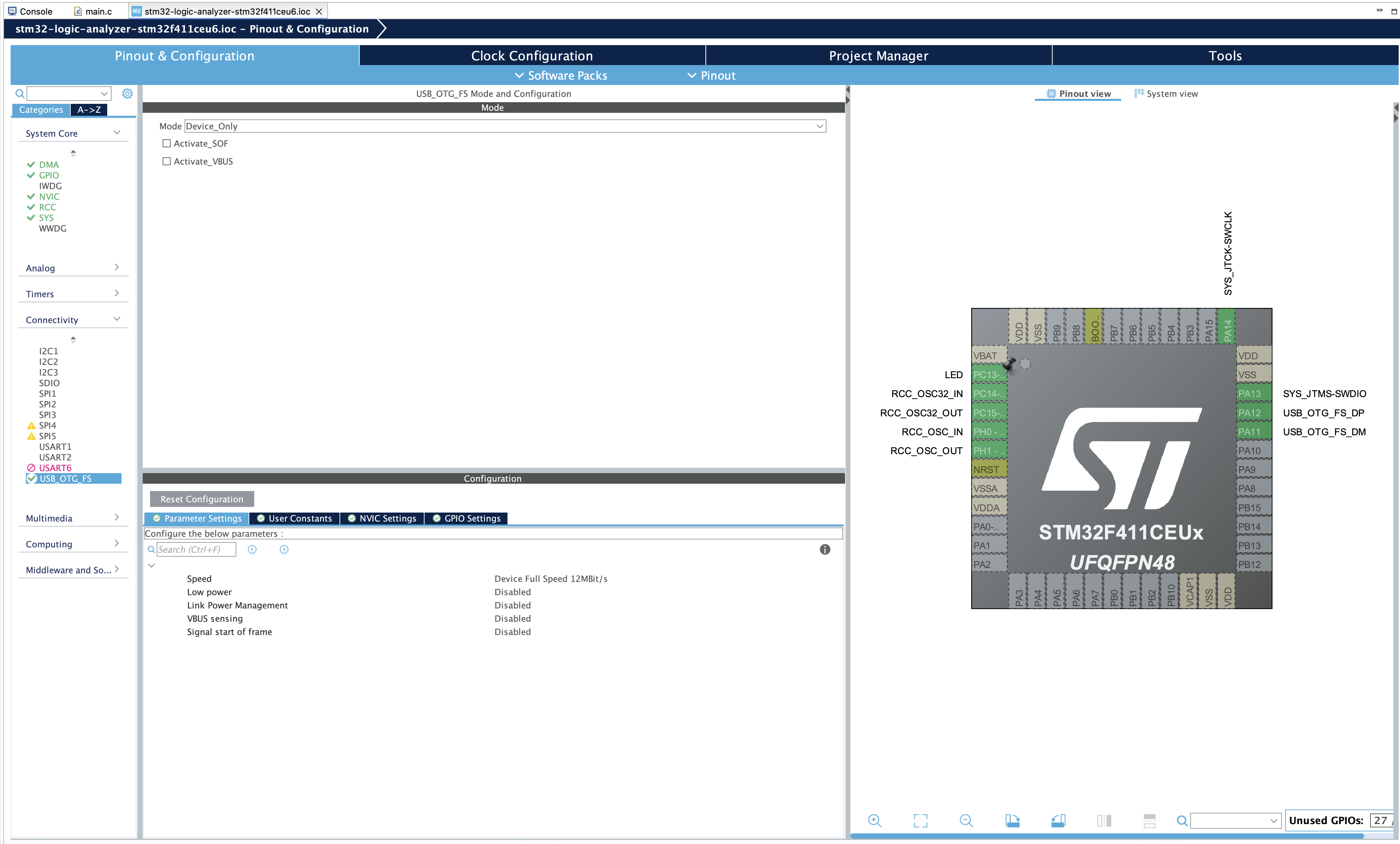Enable the Activate_SOF checkbox
Image resolution: width=1400 pixels, height=844 pixels.
[x=167, y=144]
